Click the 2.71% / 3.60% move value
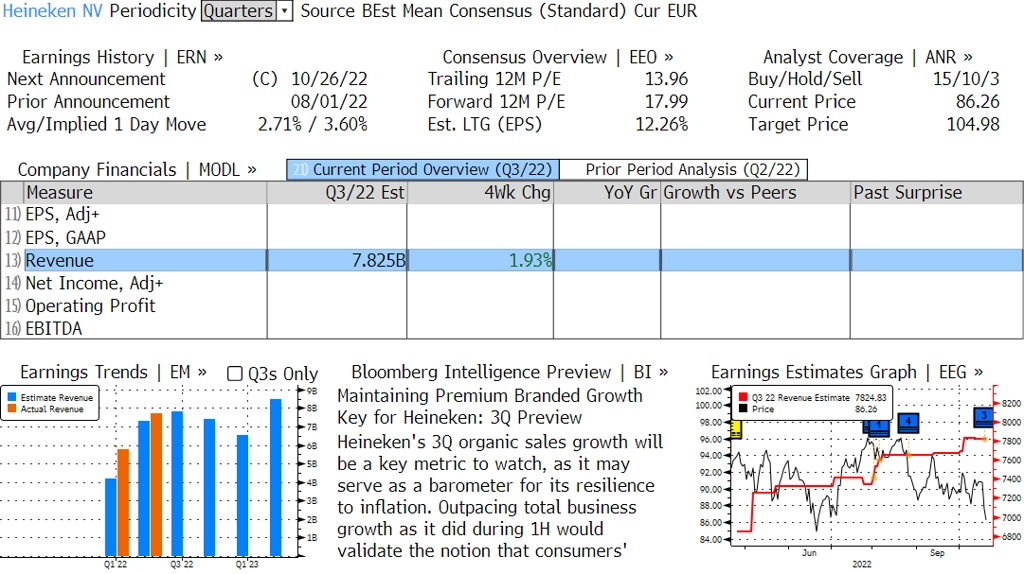Screen dimensions: 1024x574 (x=313, y=125)
